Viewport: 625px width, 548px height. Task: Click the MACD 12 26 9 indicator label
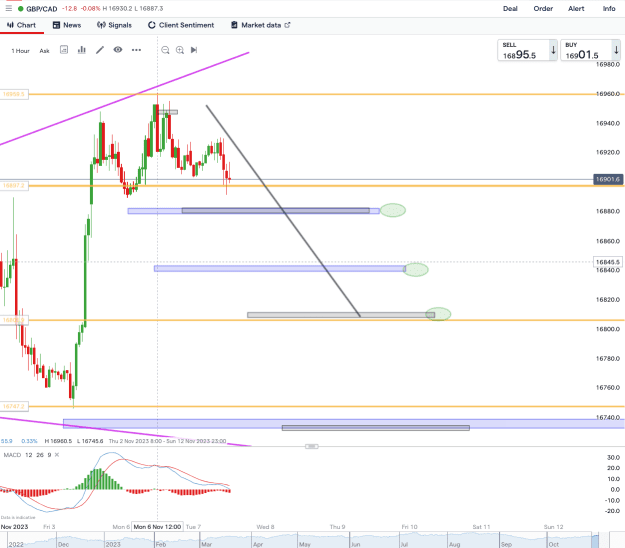pos(27,455)
